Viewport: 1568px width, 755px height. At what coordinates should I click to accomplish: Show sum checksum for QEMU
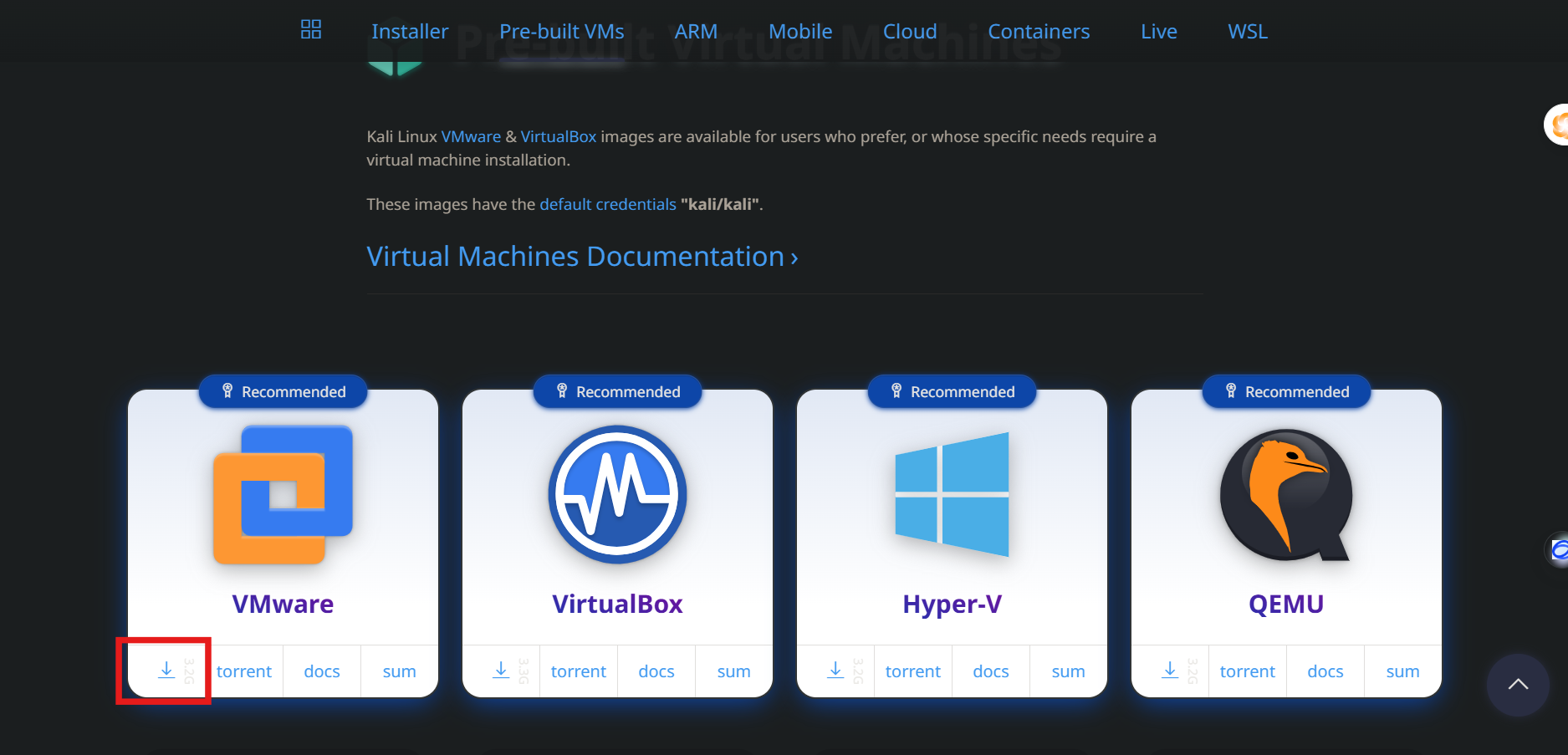tap(1403, 671)
